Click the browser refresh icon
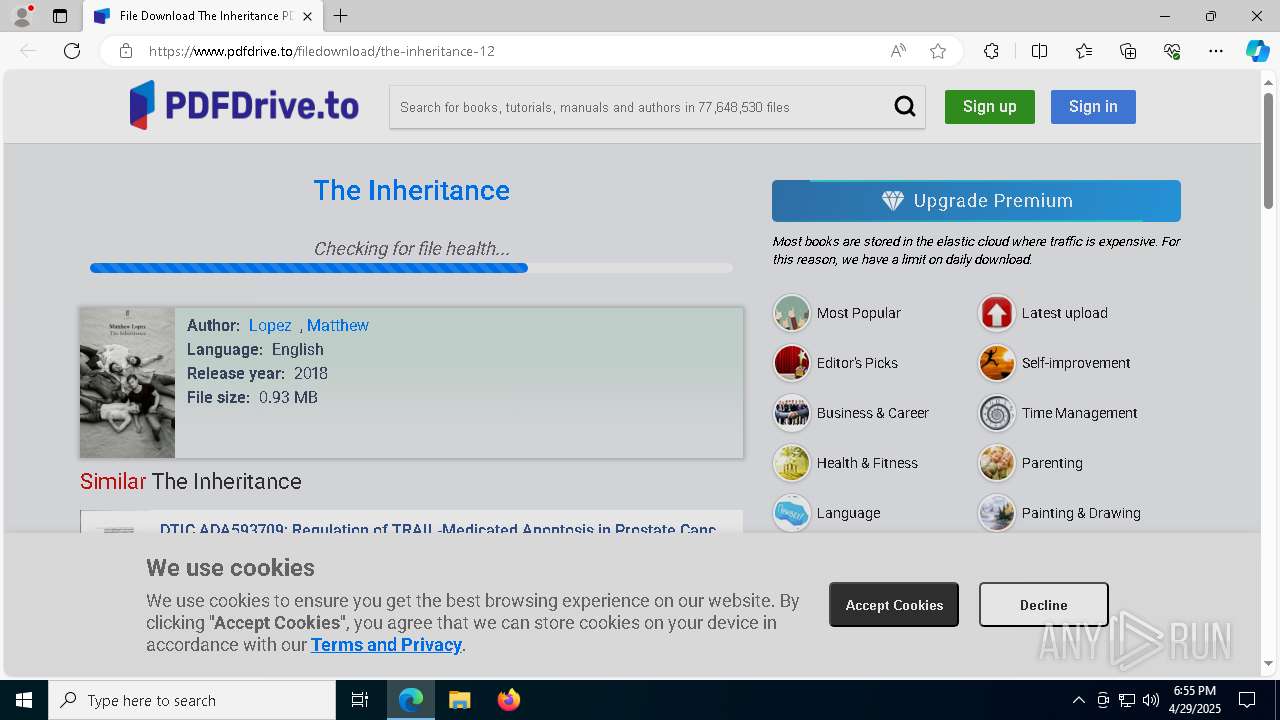The image size is (1280, 720). point(72,51)
